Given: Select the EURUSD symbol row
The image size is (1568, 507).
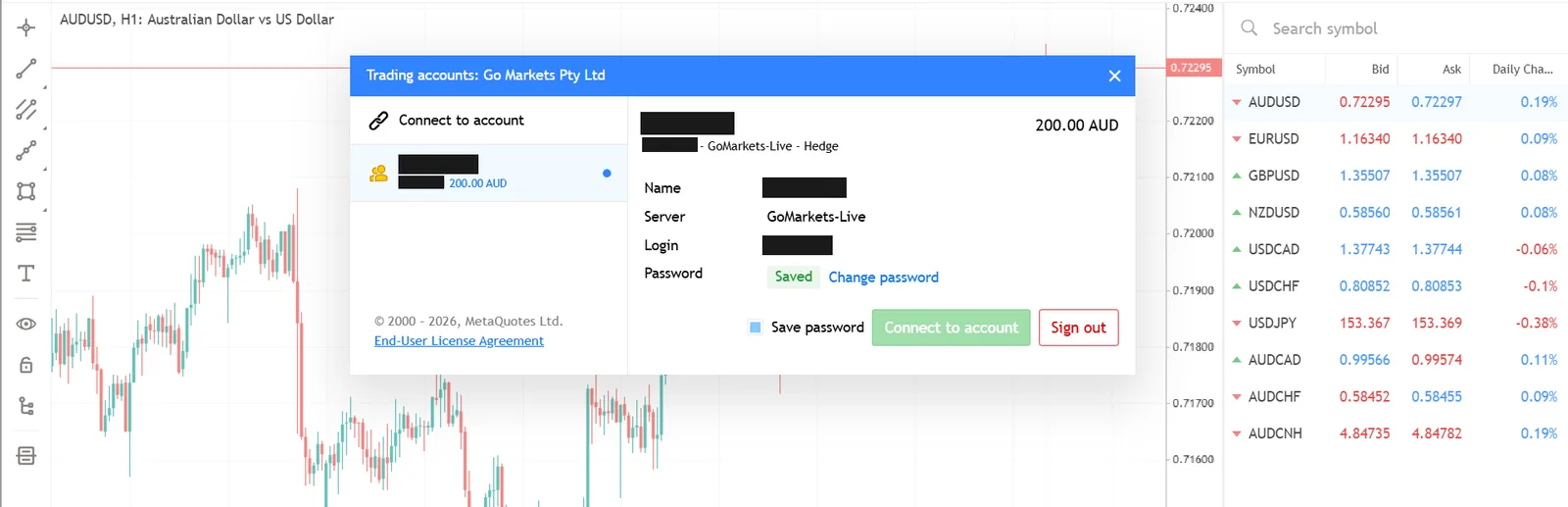Looking at the screenshot, I should 1396,139.
